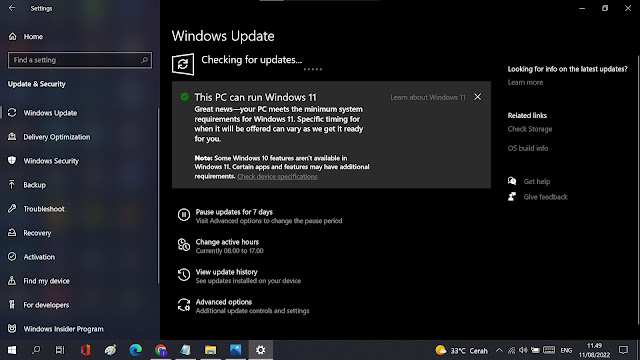This screenshot has height=360, width=640.
Task: Click Get help link
Action: 537,182
